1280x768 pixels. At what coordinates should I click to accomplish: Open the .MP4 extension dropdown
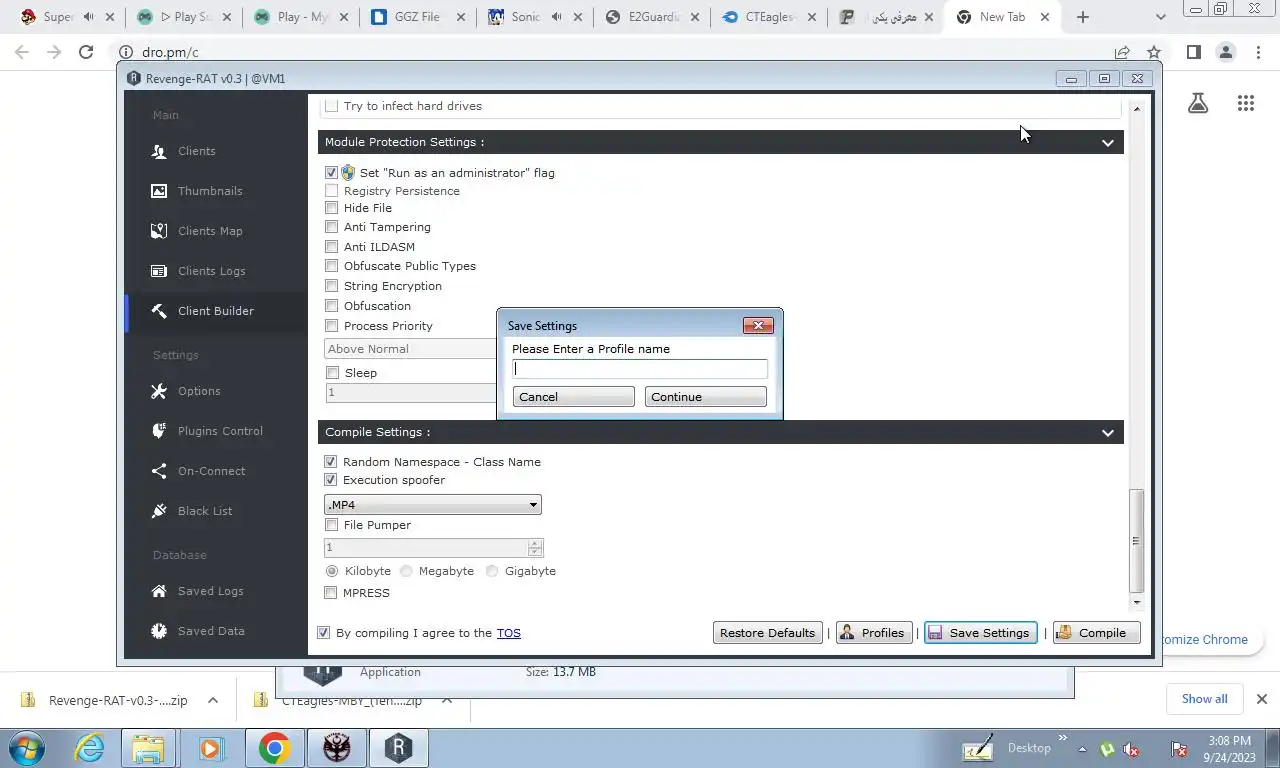tap(433, 505)
